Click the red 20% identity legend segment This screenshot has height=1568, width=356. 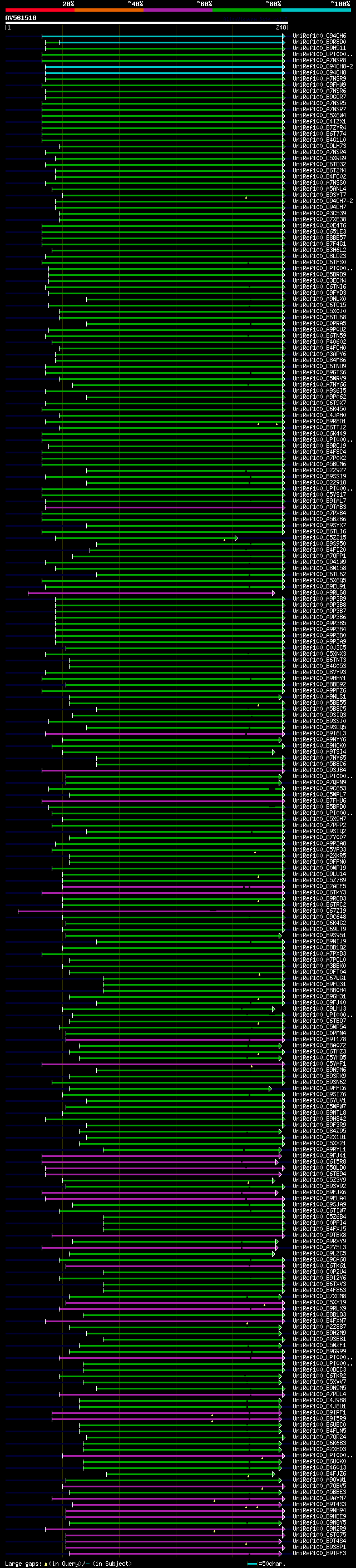39,10
